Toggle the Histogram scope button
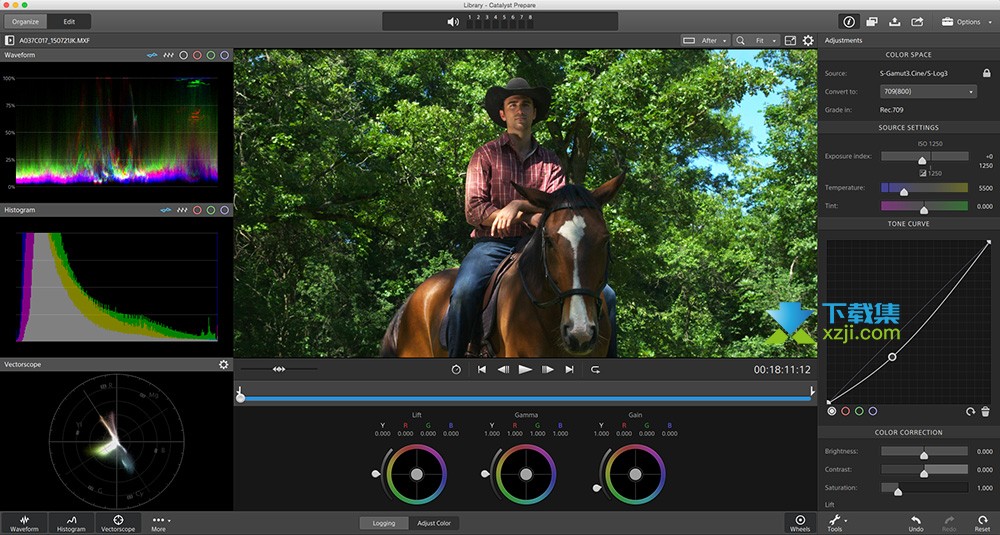 click(x=71, y=523)
